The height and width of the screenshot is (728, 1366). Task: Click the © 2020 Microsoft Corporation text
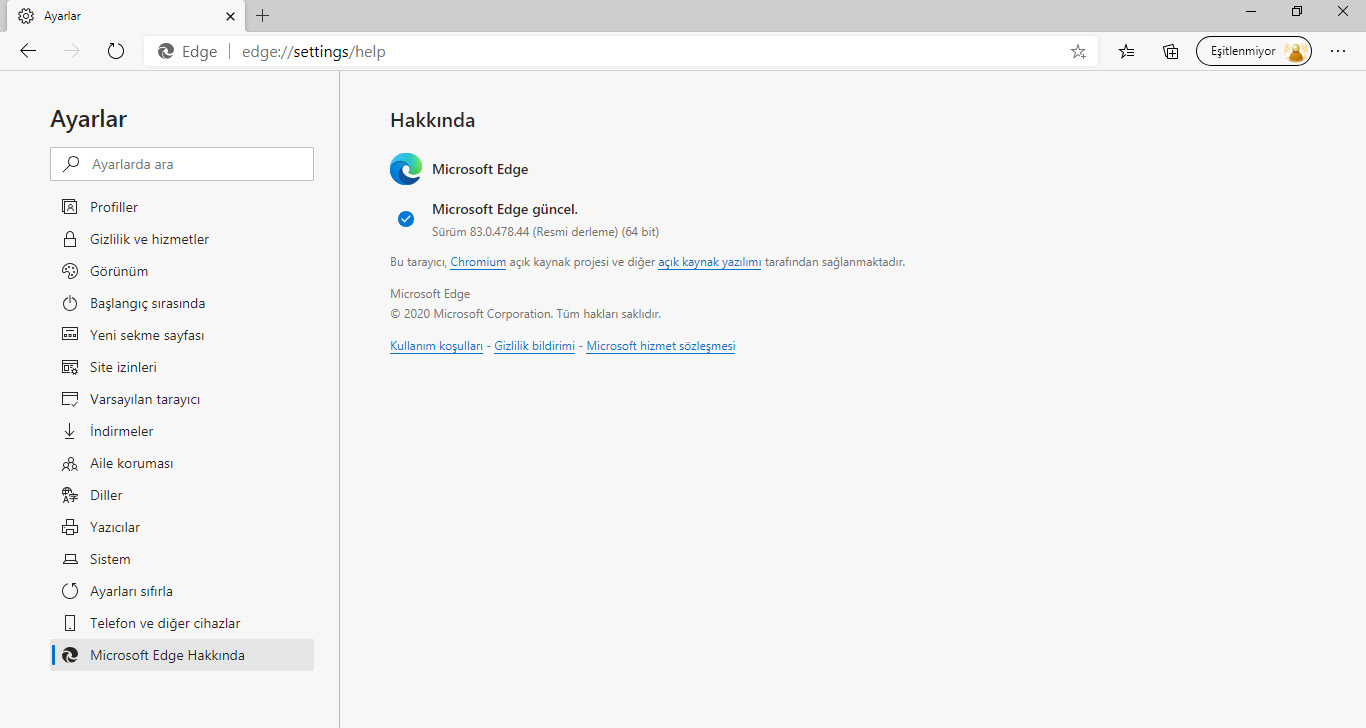tap(526, 314)
